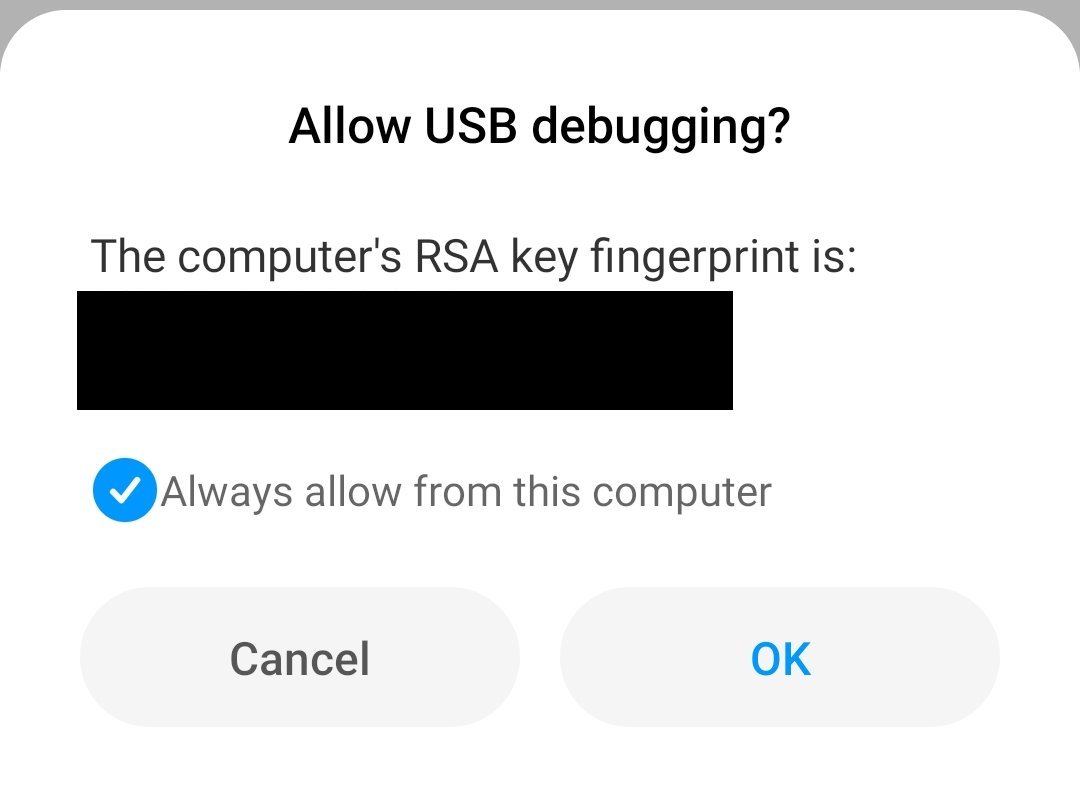
Task: Approve the computer's RSA key
Action: coord(780,657)
